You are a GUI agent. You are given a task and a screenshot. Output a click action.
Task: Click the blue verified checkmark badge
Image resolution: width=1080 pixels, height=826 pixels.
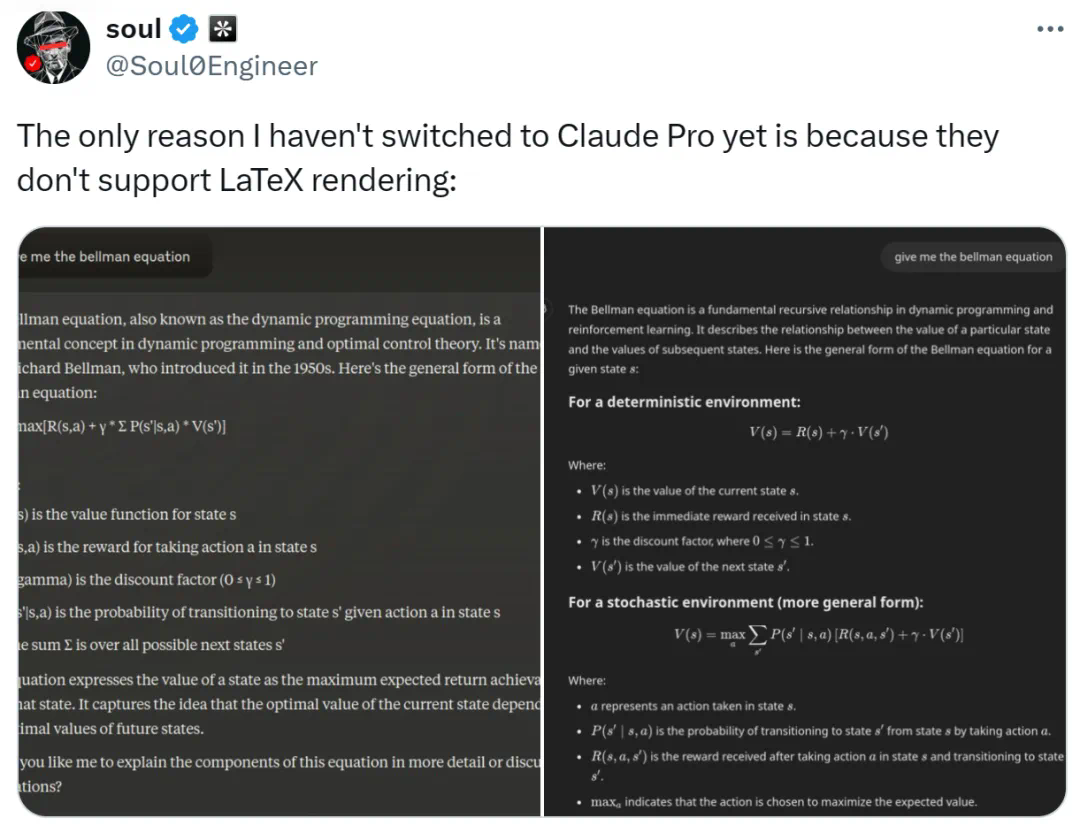[x=183, y=31]
